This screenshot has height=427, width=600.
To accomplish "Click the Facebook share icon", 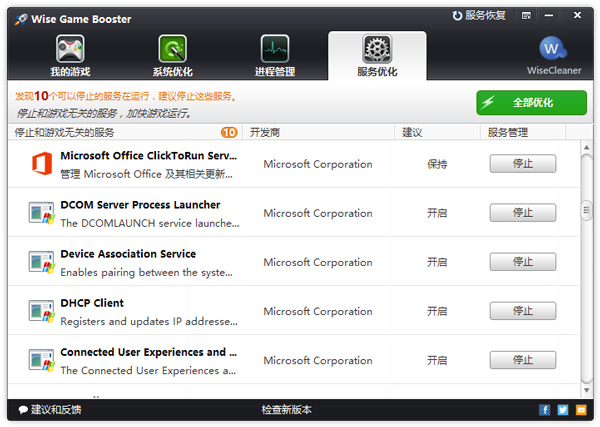I will pos(545,410).
